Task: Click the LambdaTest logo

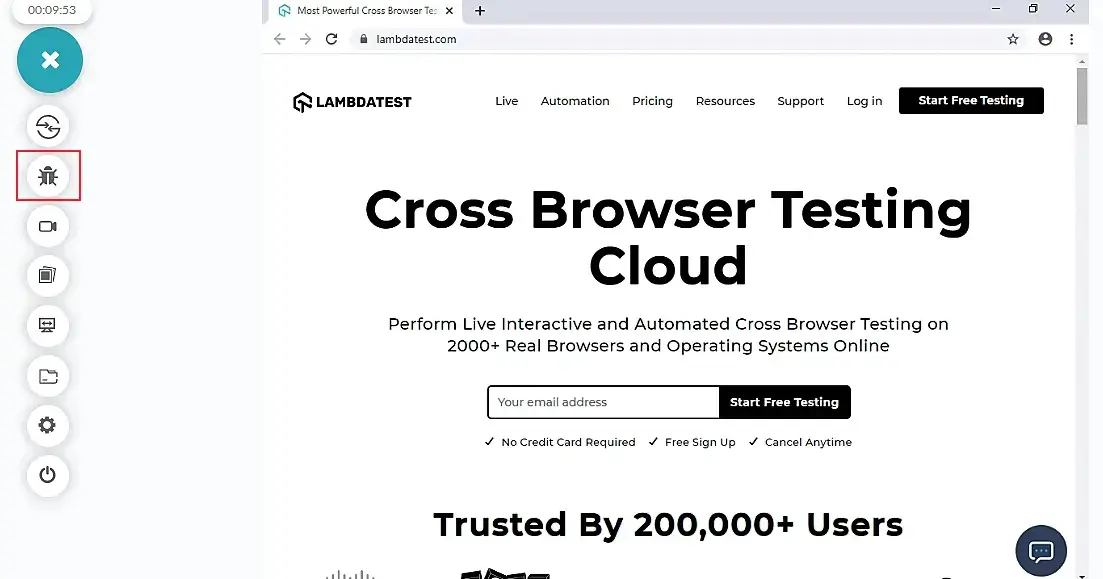Action: coord(351,101)
